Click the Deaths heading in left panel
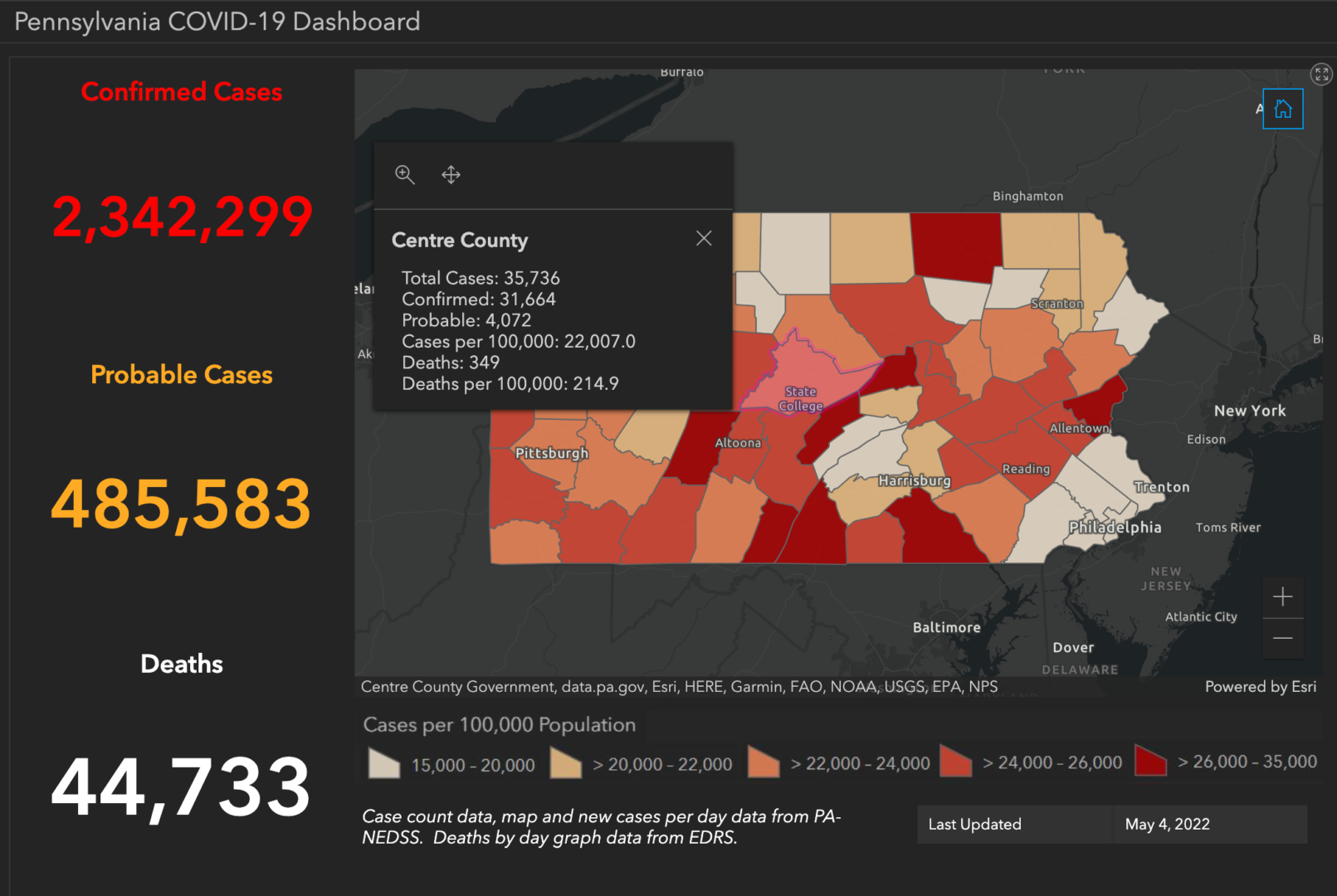 click(x=182, y=664)
